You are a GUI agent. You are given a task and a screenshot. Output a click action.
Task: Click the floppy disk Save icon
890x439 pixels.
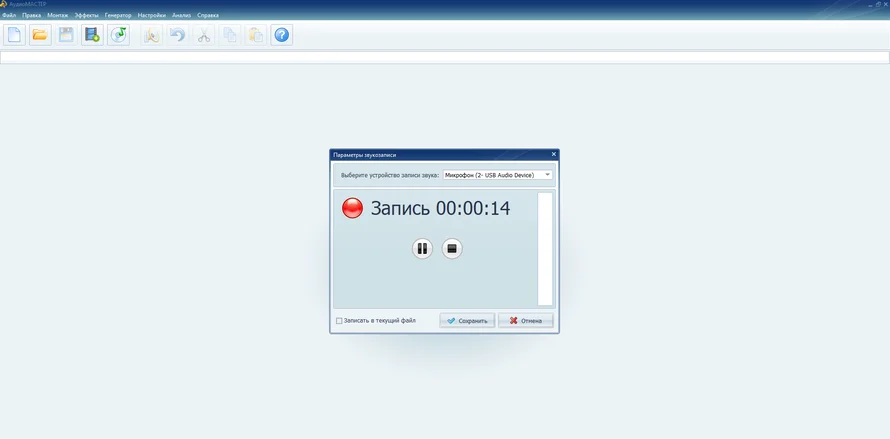pos(66,35)
